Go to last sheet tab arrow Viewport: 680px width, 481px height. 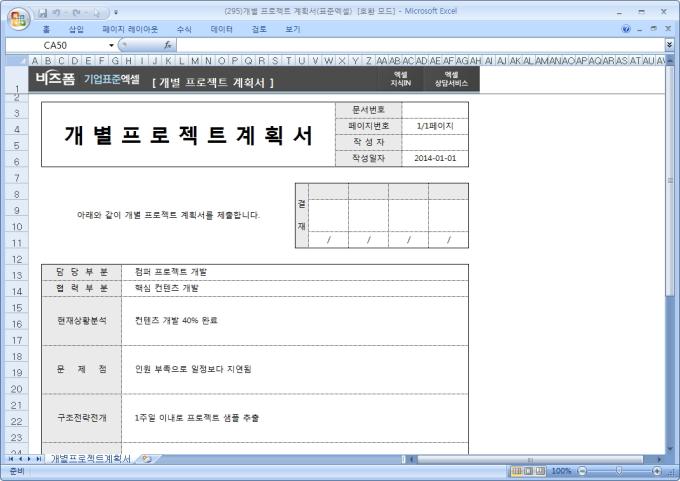point(39,458)
